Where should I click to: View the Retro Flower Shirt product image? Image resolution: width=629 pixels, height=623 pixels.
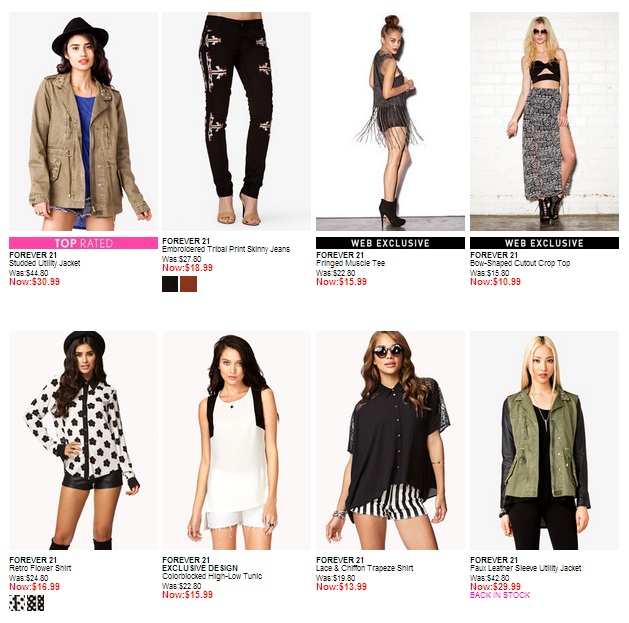83,440
